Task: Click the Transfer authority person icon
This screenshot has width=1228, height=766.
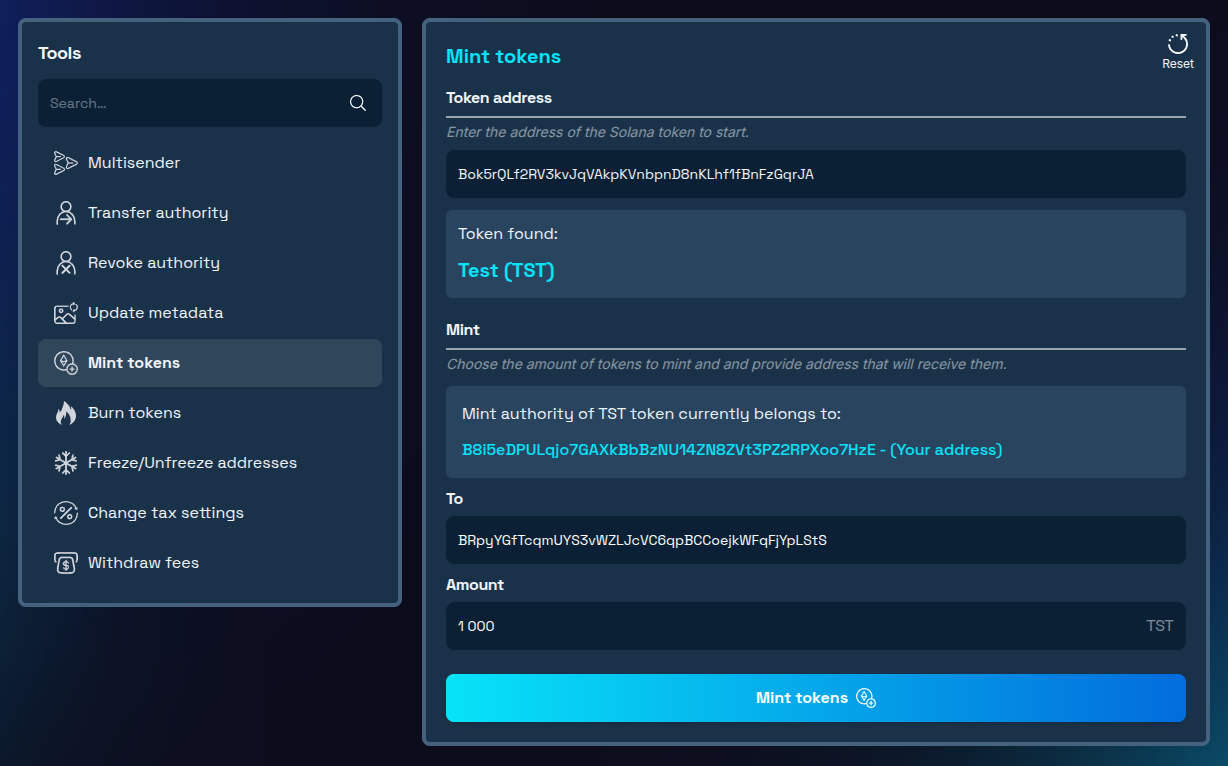Action: pyautogui.click(x=65, y=213)
